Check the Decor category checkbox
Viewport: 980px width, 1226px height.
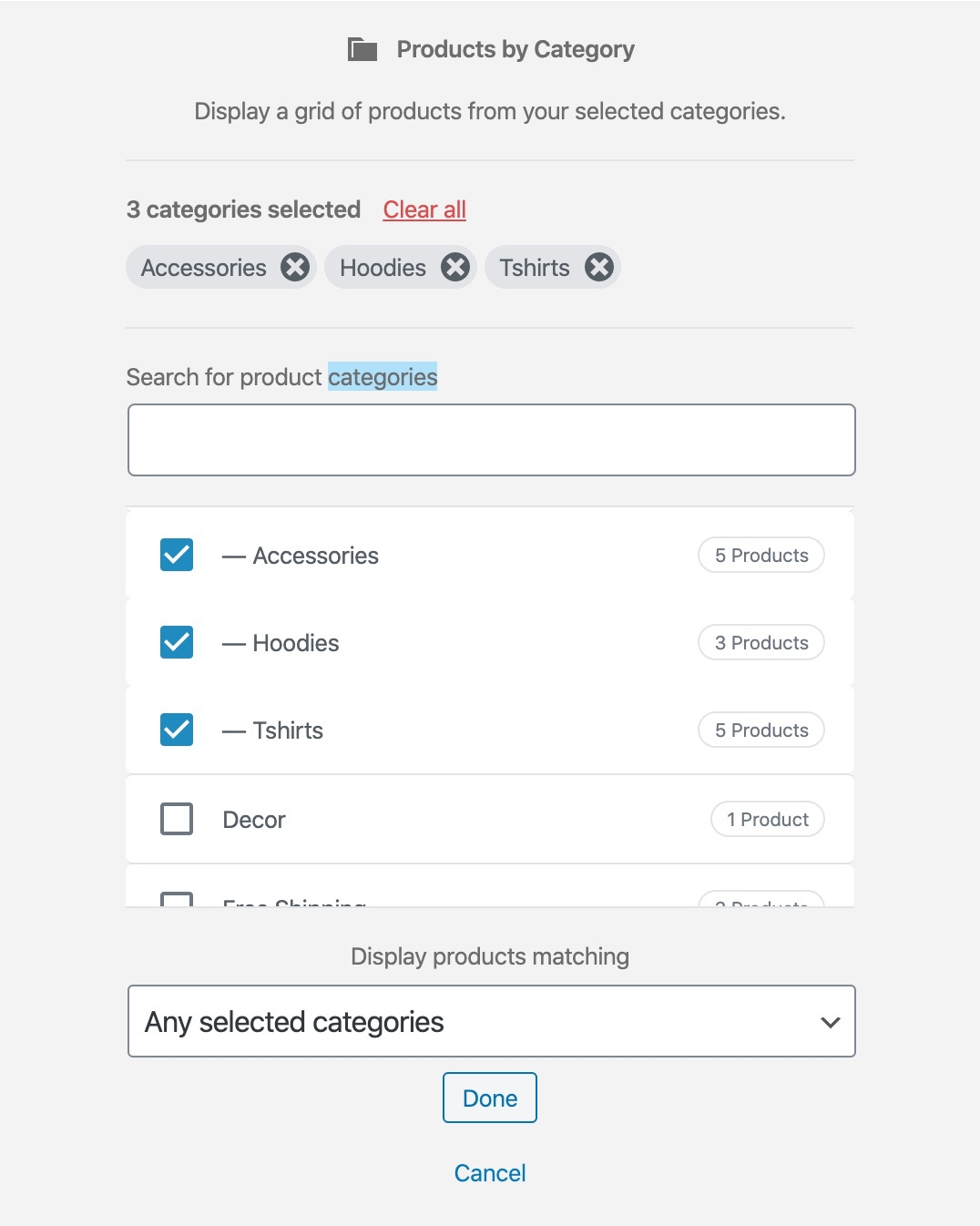(177, 819)
